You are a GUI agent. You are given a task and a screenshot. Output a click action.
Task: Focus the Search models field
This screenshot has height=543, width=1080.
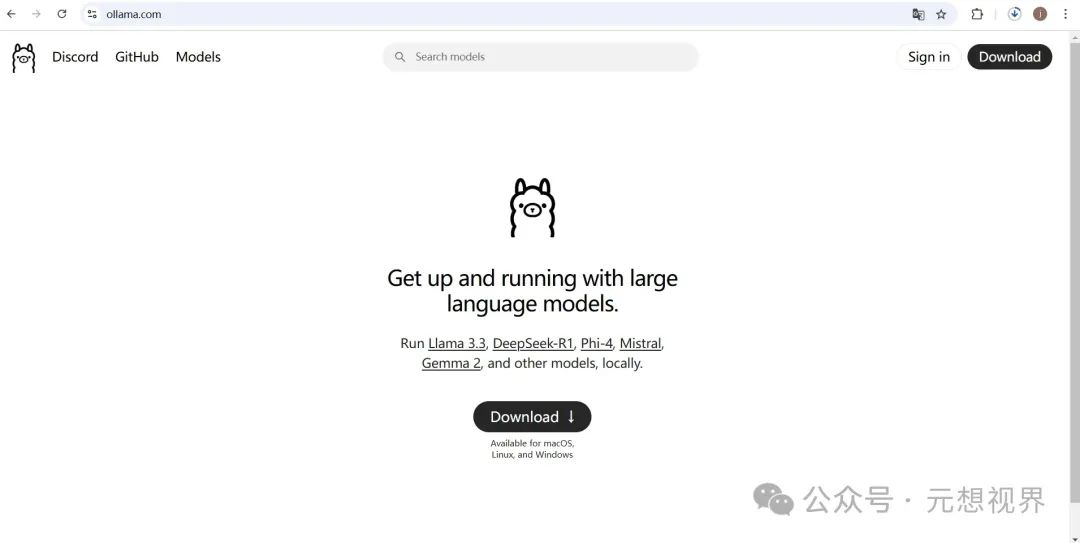coord(540,57)
